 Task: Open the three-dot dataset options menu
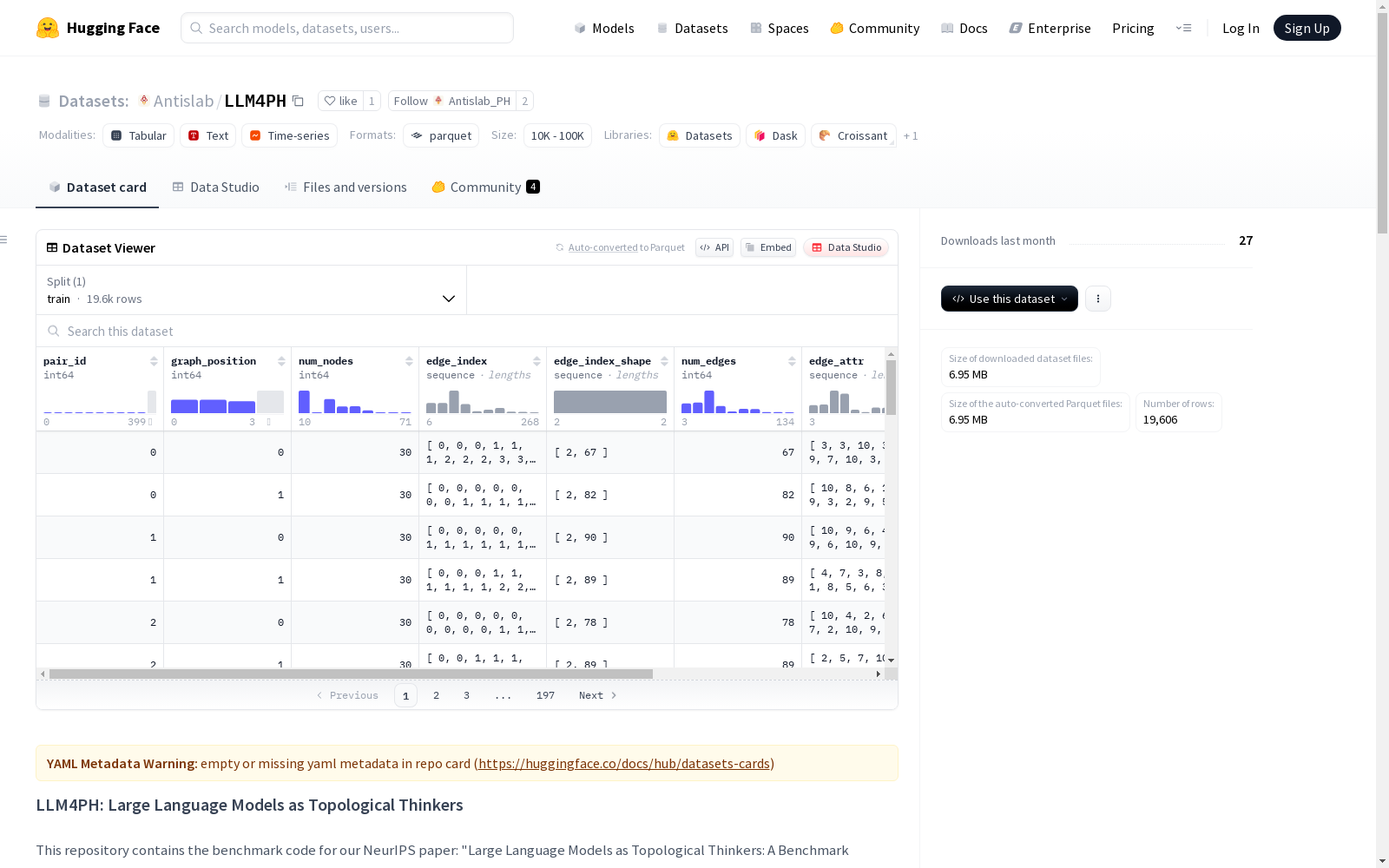(x=1098, y=299)
